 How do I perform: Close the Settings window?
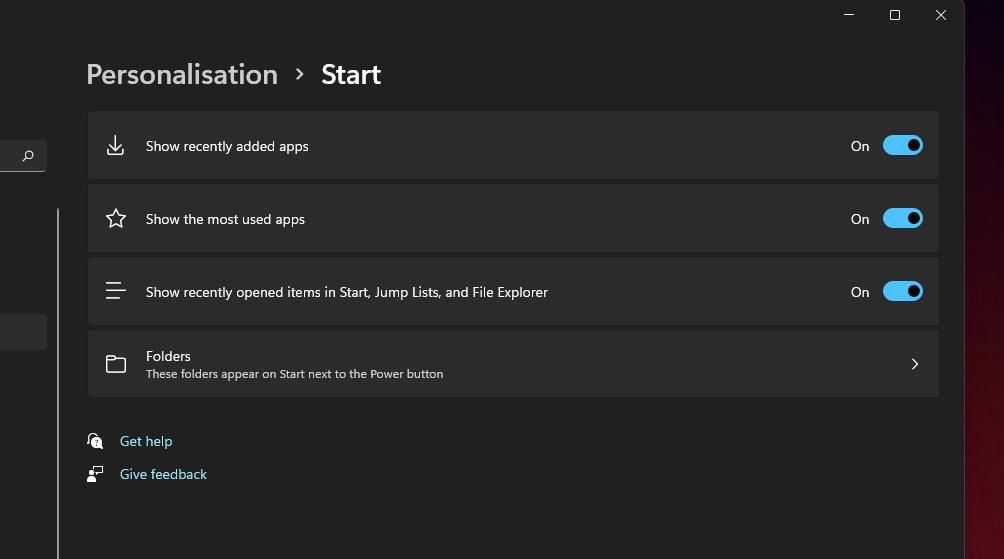[x=941, y=15]
